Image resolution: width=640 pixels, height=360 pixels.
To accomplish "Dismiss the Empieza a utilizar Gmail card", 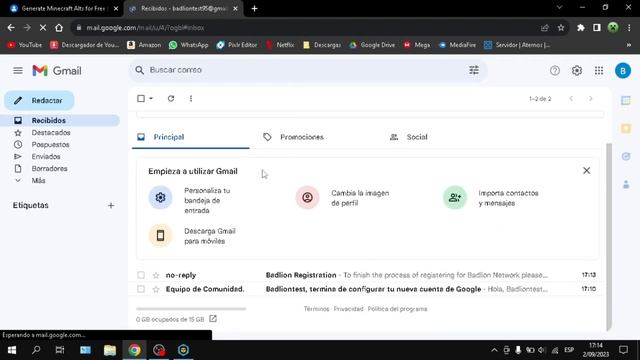I will pos(586,171).
